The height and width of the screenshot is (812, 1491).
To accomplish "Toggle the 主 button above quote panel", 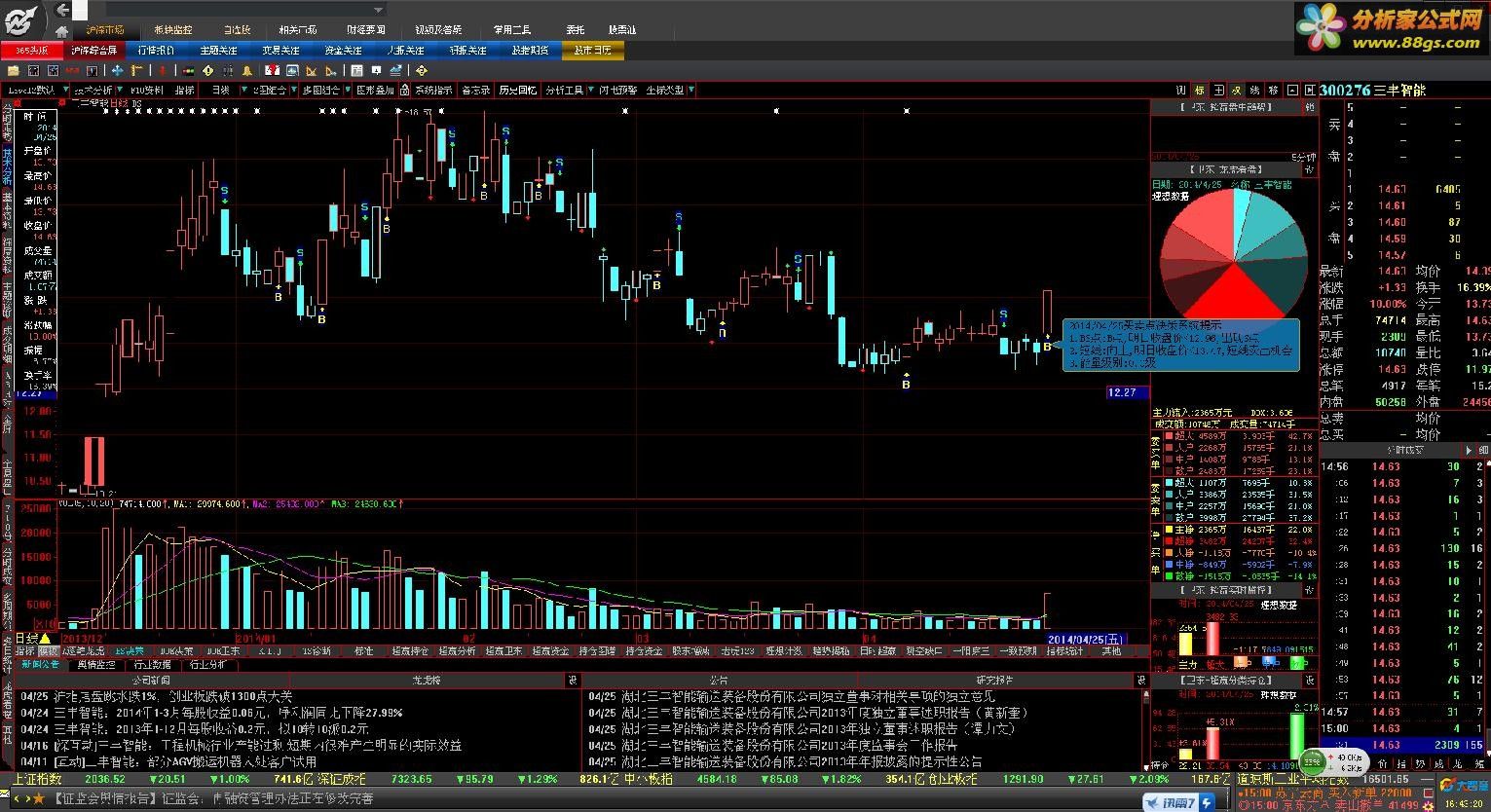I will point(1218,90).
